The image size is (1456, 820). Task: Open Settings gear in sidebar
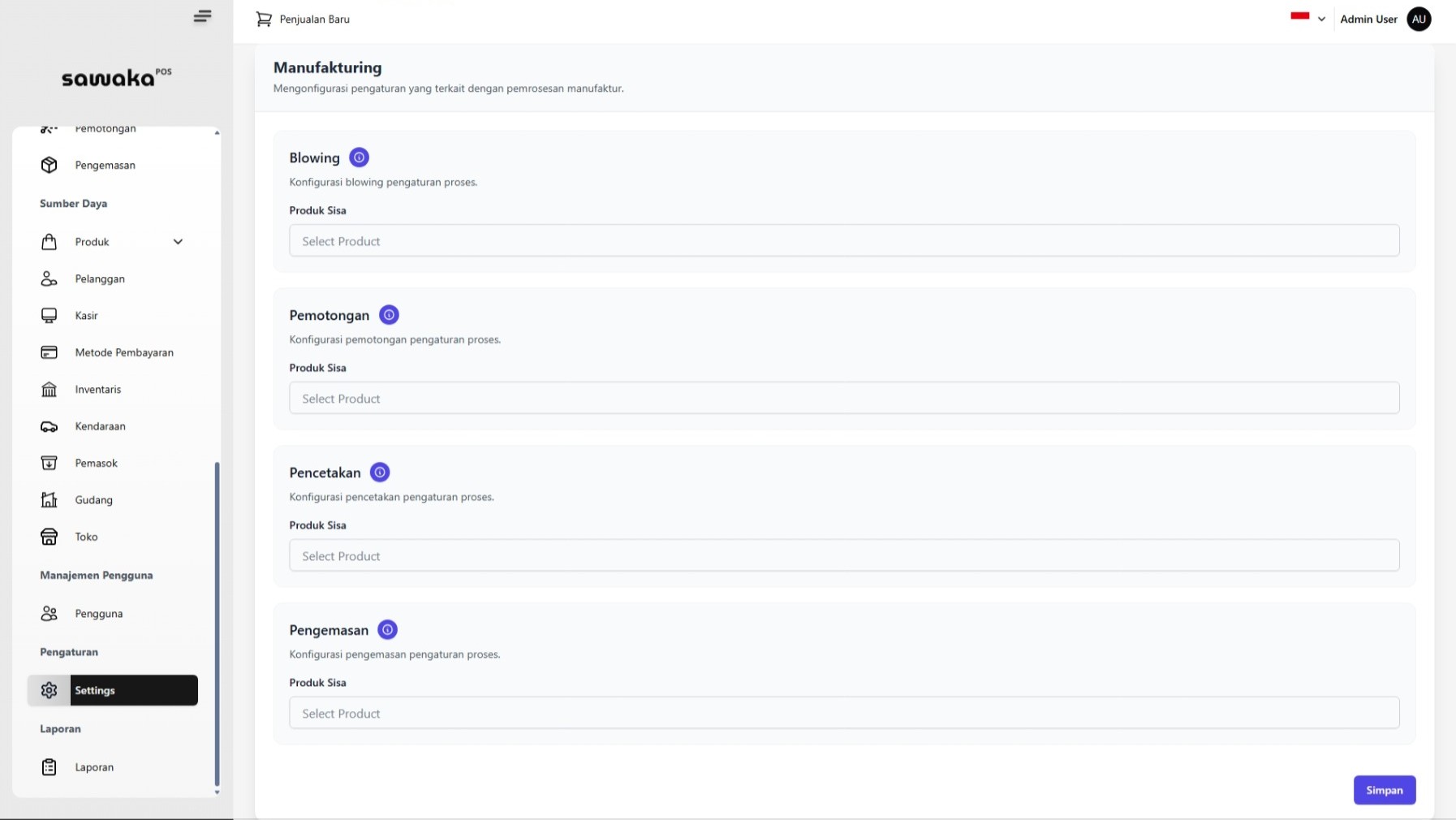pos(50,690)
